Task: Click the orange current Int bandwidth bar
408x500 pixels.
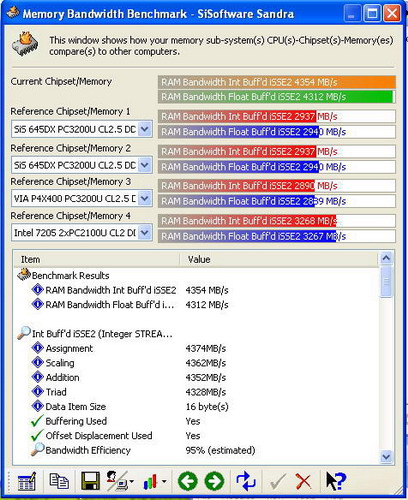Action: point(277,82)
